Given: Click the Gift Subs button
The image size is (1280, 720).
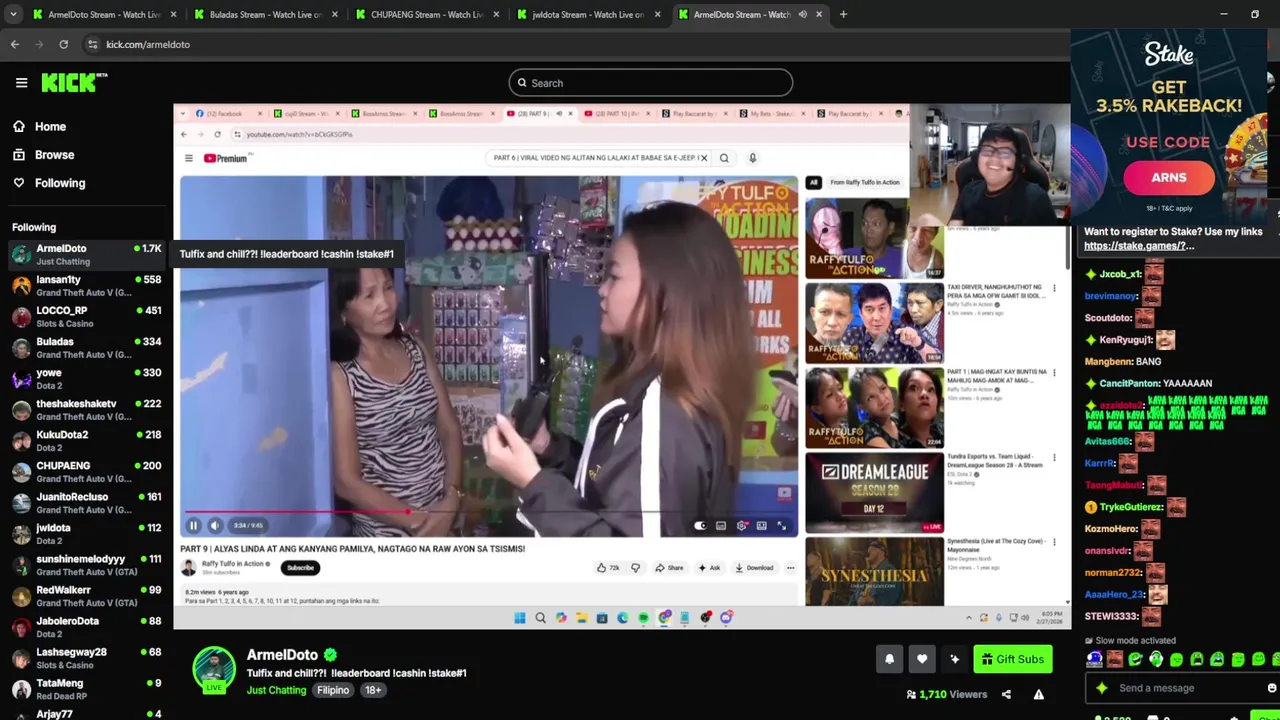Looking at the screenshot, I should coord(1012,659).
